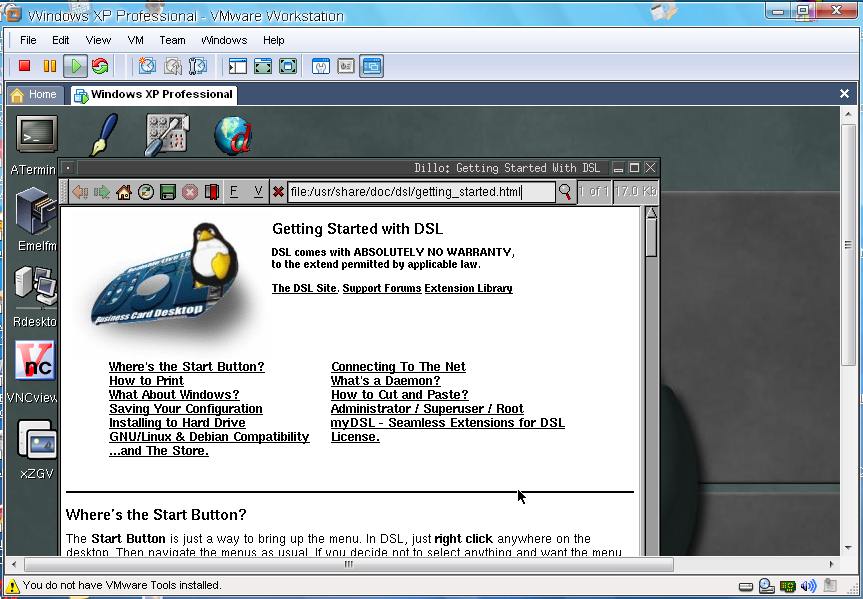863x599 pixels.
Task: Open the ATerminal desktop icon
Action: [x=36, y=134]
